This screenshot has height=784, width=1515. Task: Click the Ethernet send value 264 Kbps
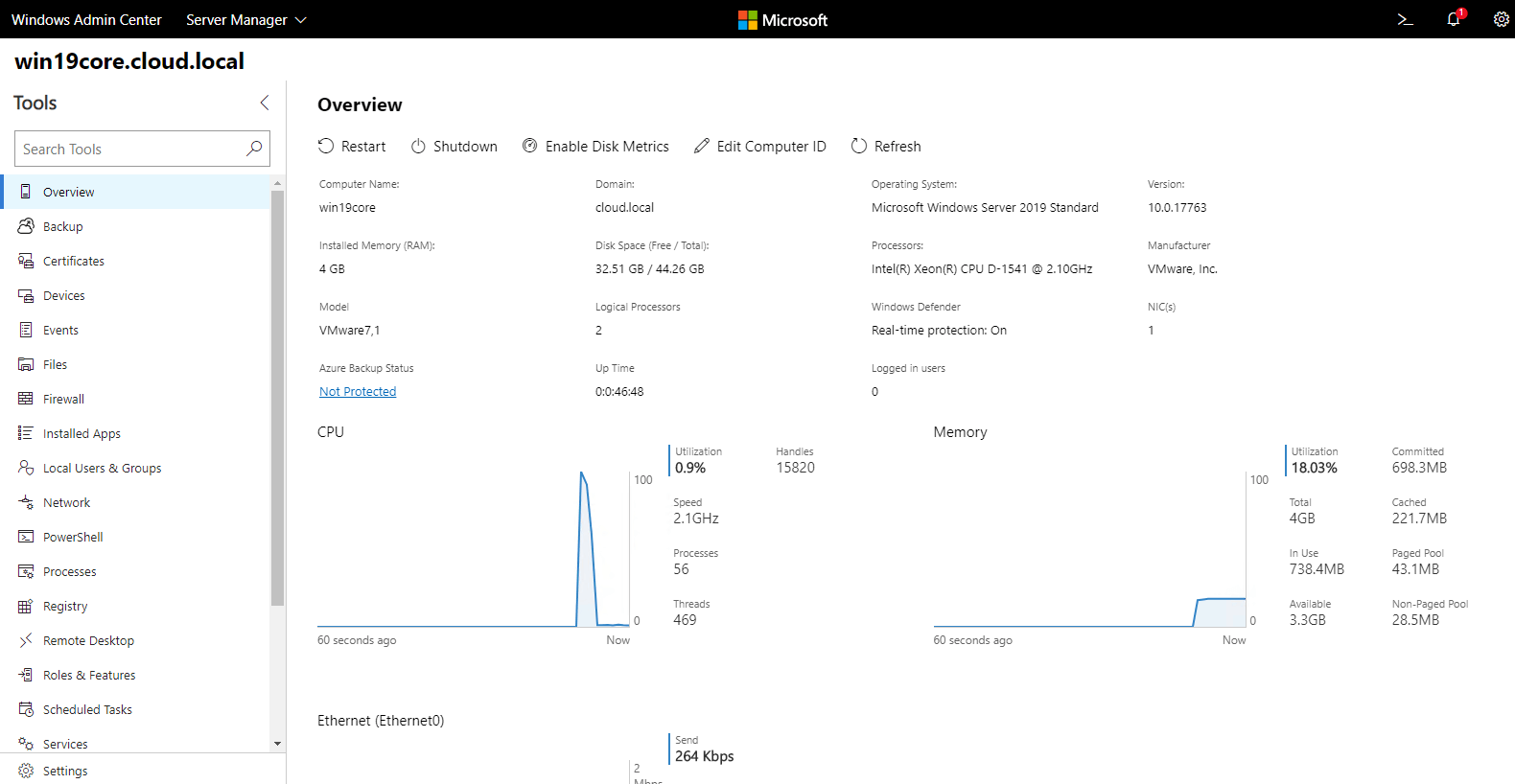(704, 756)
